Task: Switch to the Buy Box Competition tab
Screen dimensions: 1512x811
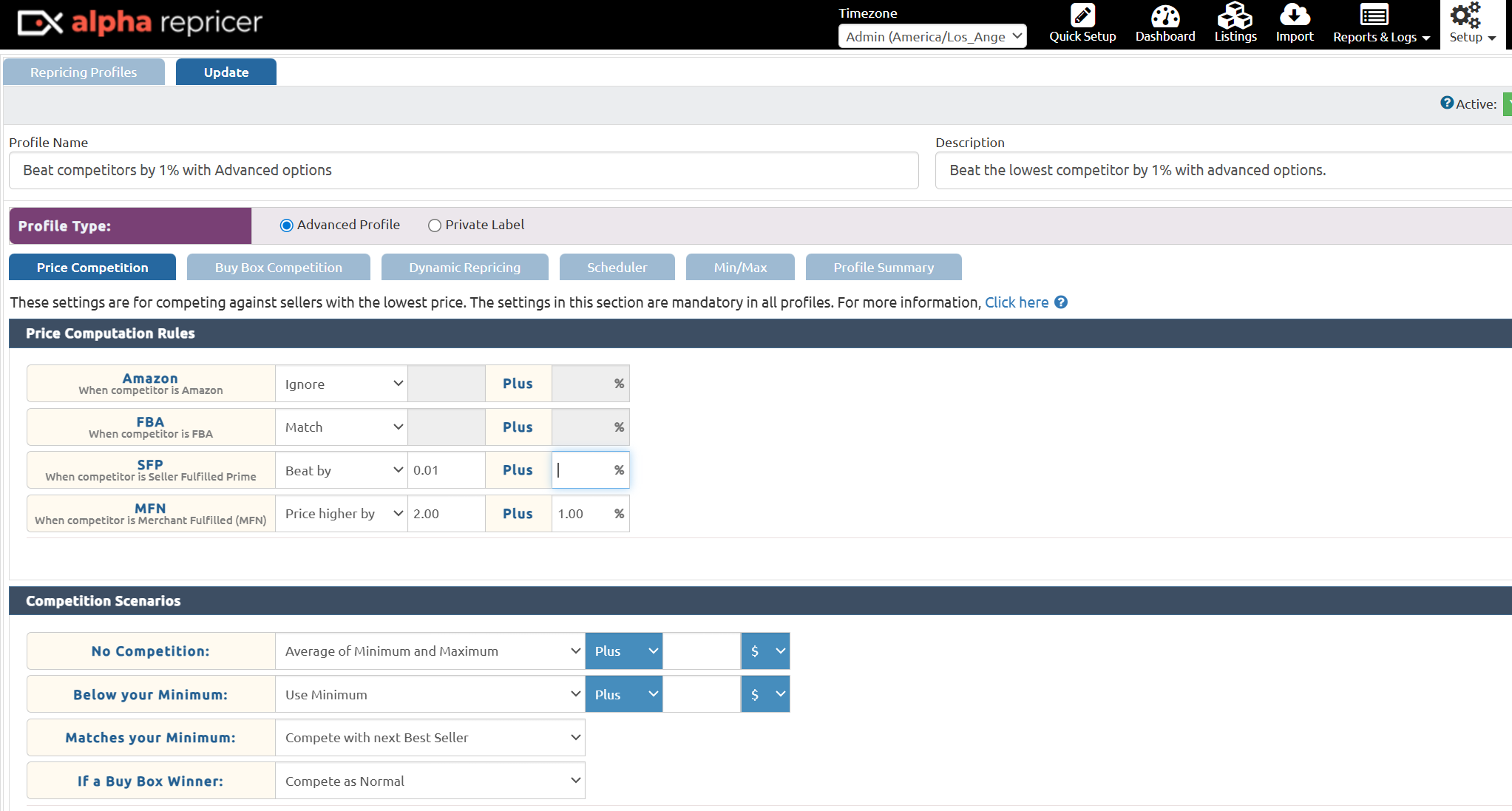Action: (x=279, y=268)
